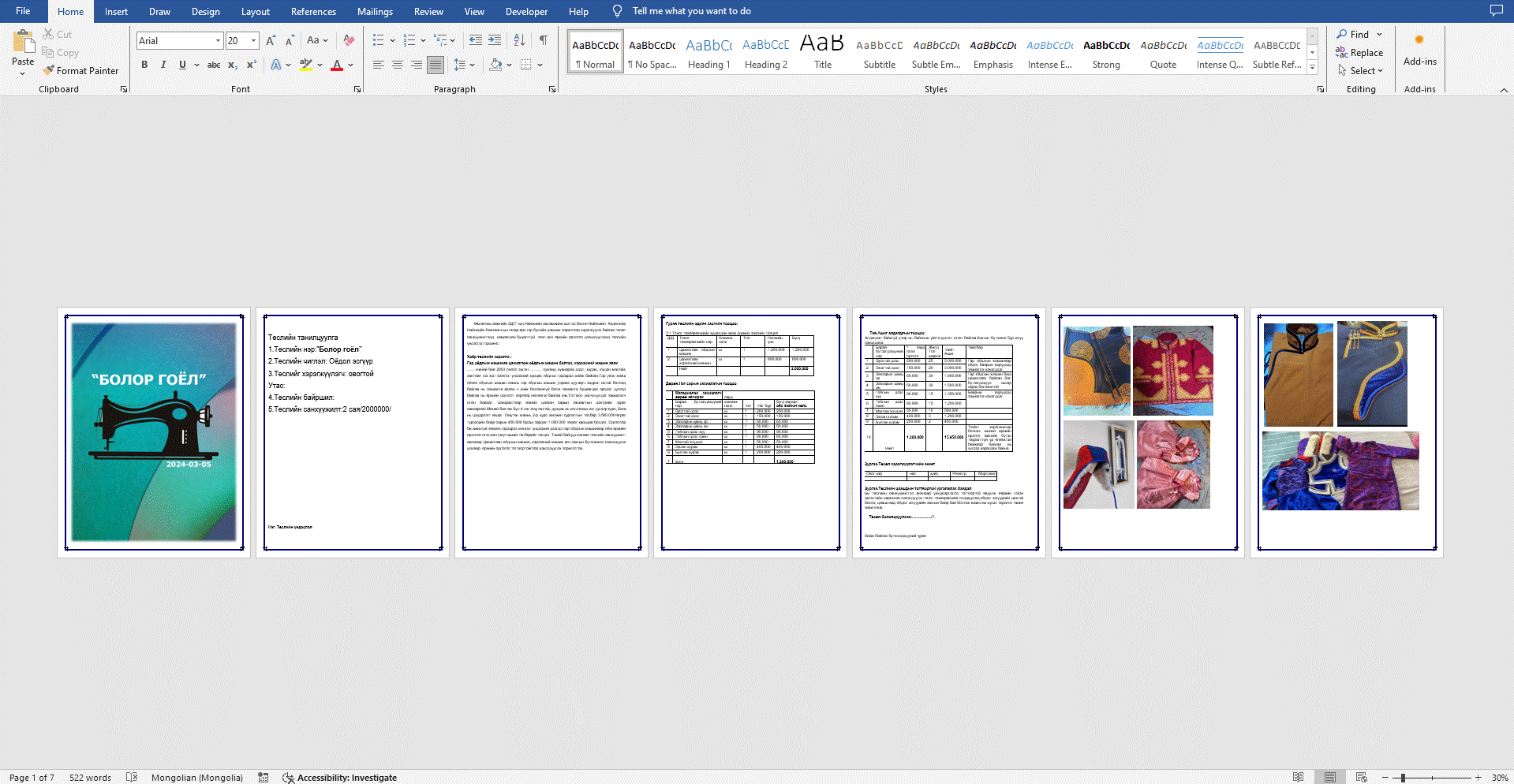Sort text with the A-Z sort icon
Viewport: 1514px width, 784px height.
[519, 40]
